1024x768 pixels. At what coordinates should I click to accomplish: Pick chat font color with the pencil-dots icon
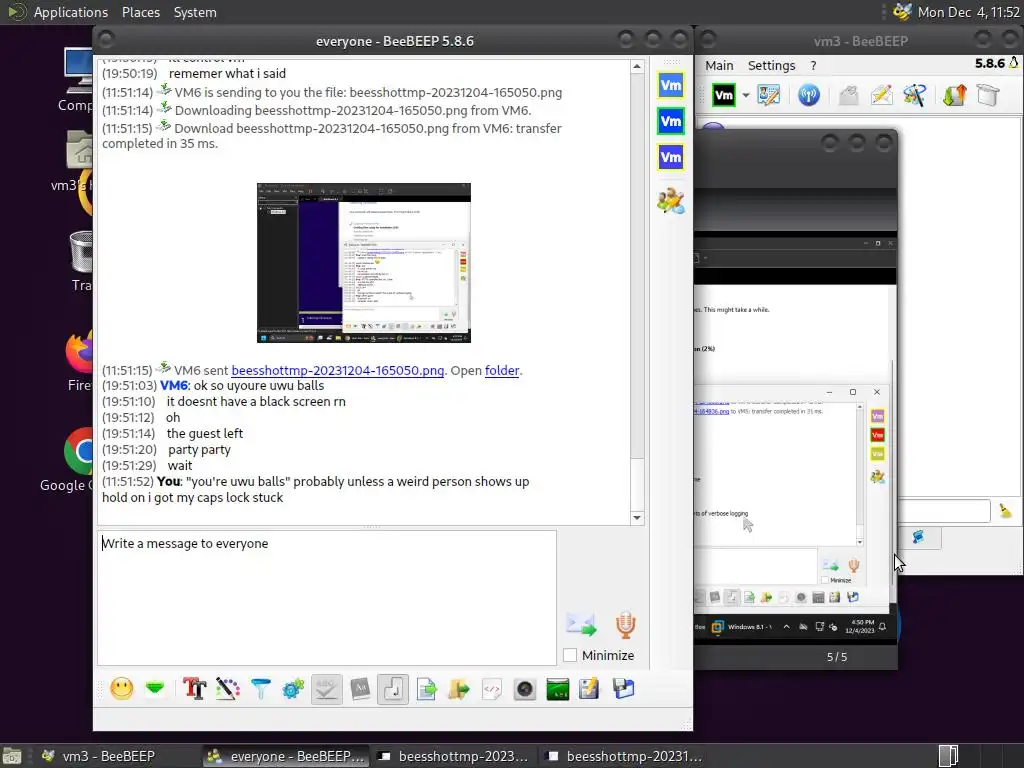coord(227,688)
